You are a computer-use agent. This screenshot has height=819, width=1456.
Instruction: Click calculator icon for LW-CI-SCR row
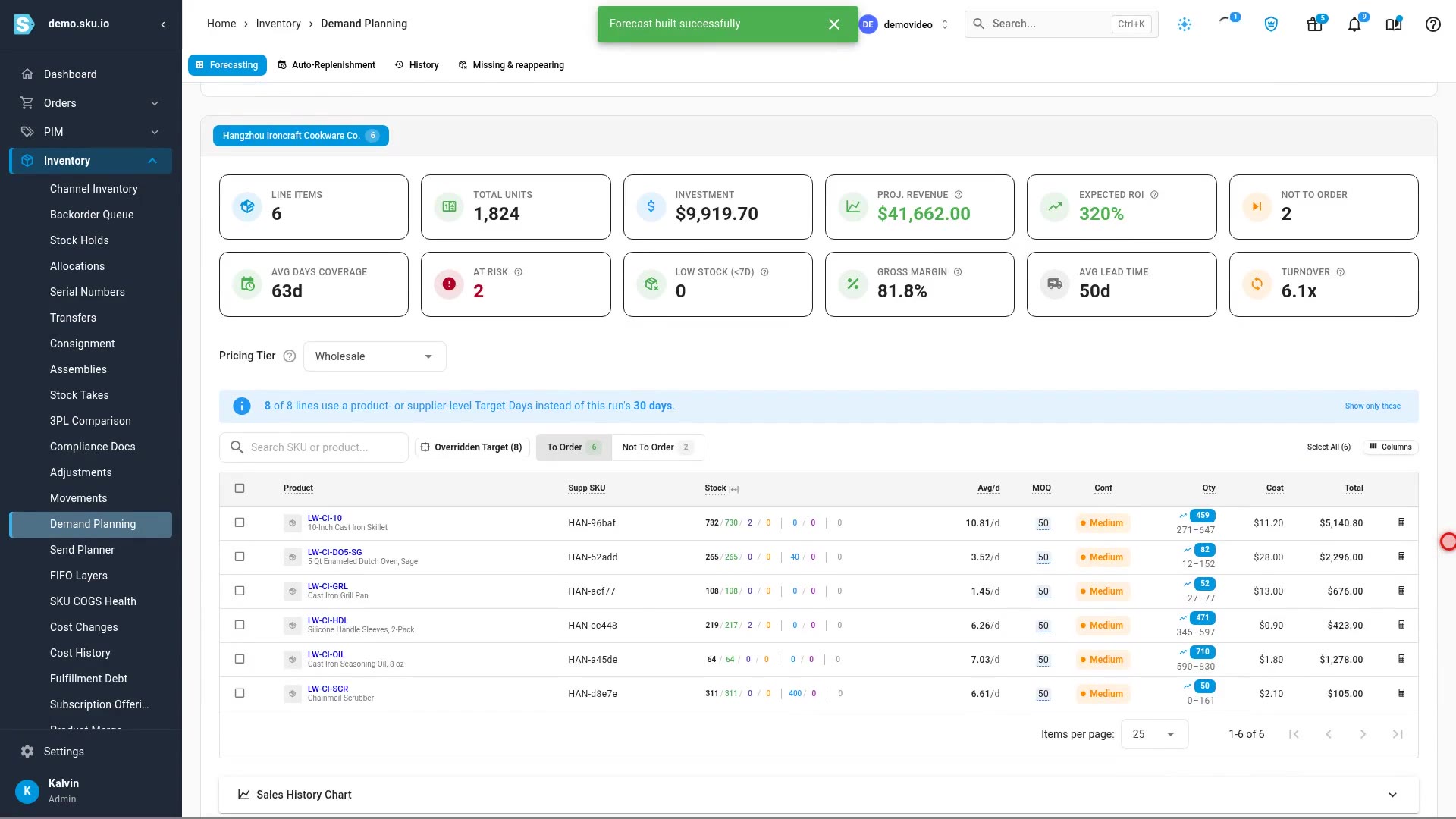click(1401, 693)
